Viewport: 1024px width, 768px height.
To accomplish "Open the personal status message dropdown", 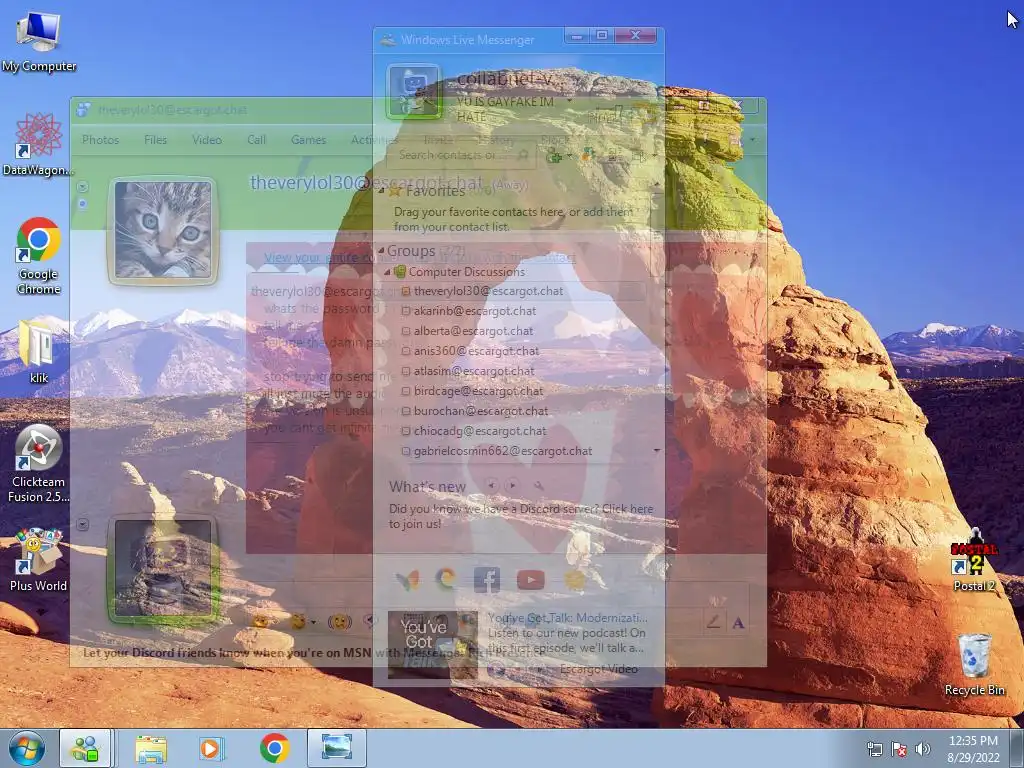I will tap(570, 102).
